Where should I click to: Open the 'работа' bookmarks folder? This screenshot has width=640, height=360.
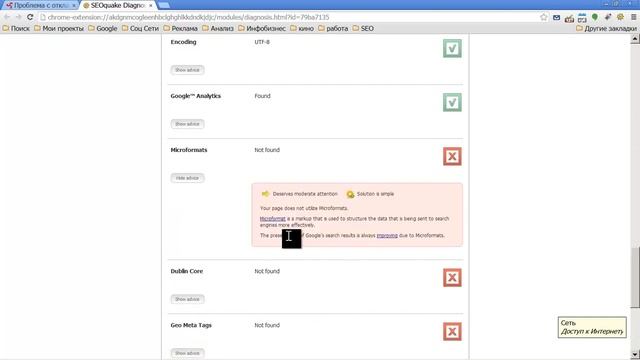[x=333, y=28]
